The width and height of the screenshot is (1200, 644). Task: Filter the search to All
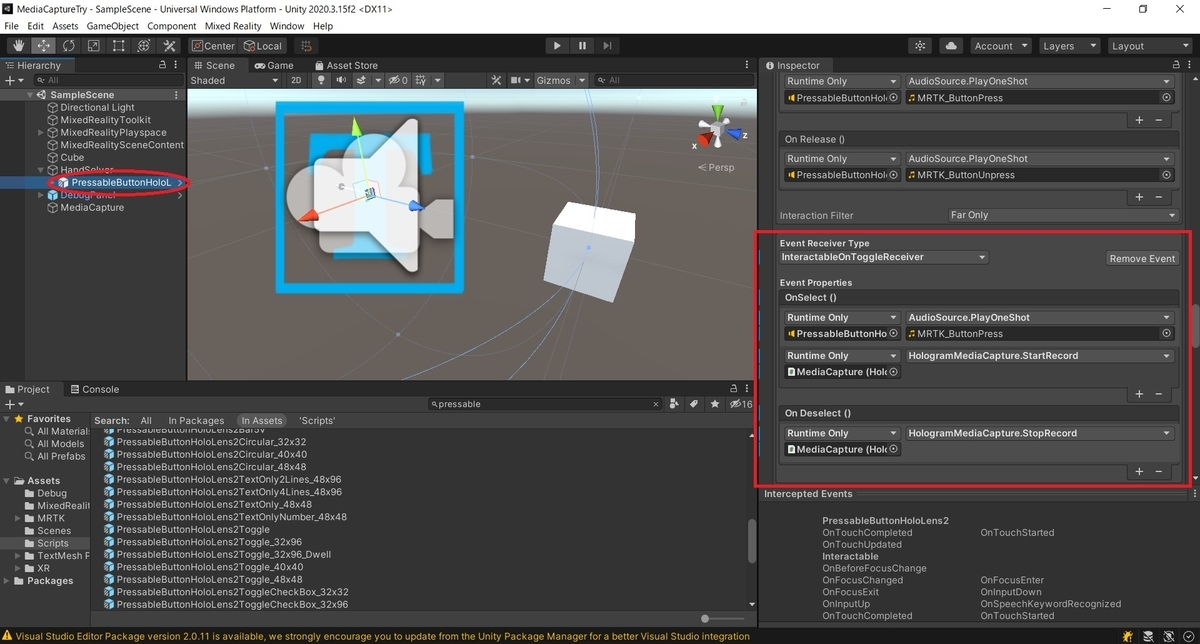146,421
